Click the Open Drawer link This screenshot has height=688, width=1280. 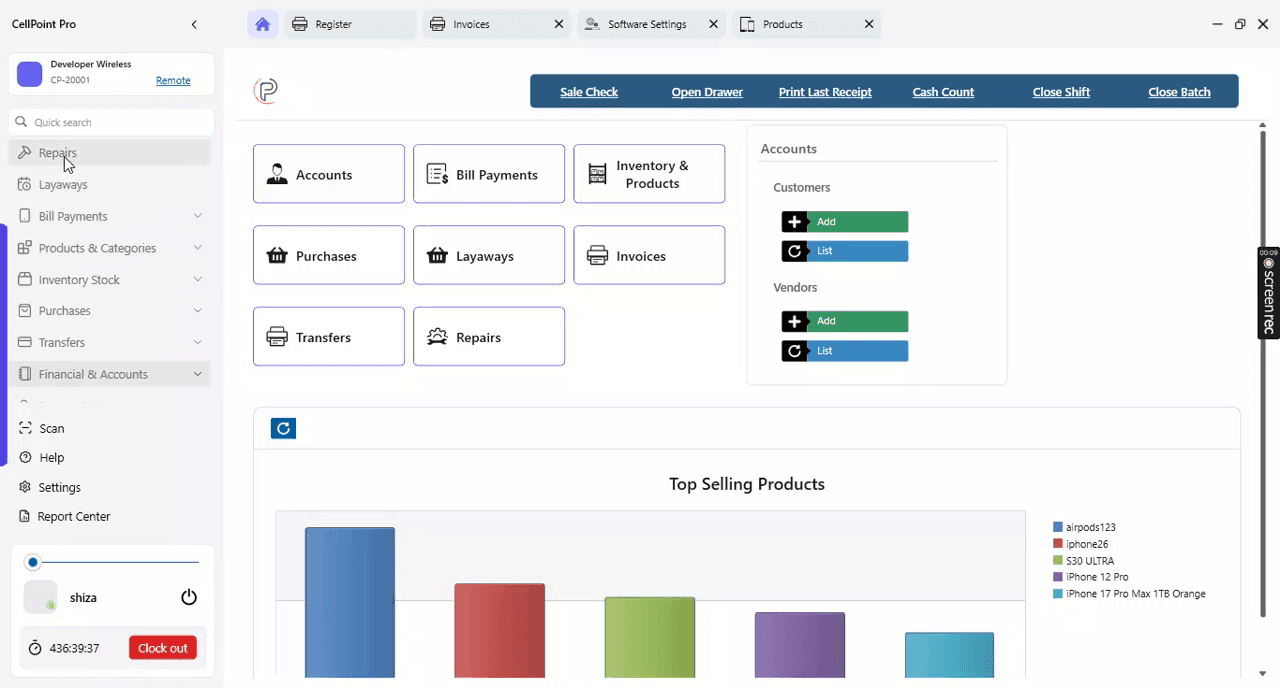[707, 92]
